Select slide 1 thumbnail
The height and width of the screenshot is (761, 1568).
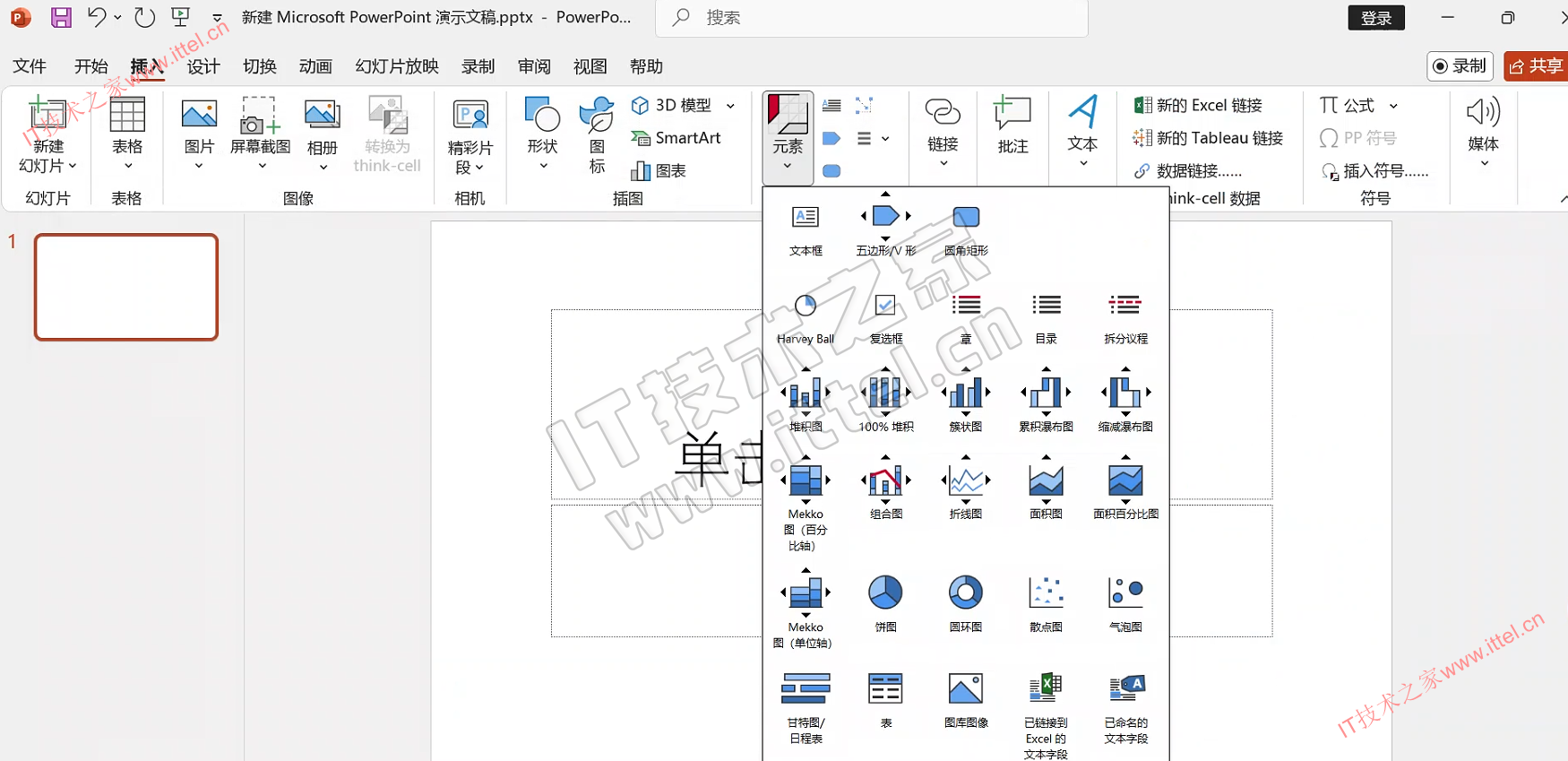[x=126, y=287]
